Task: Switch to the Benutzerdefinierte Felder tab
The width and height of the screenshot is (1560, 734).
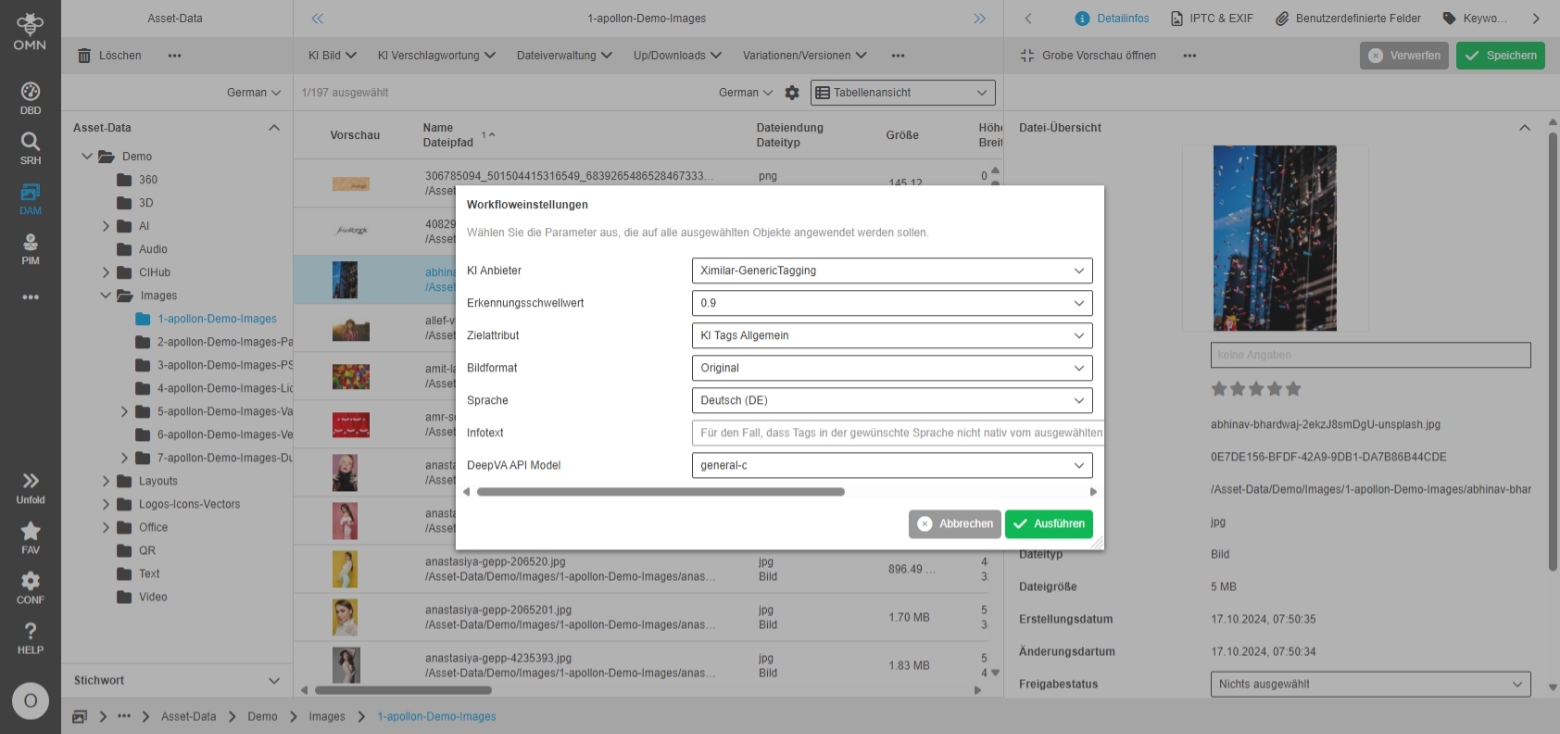Action: [1347, 18]
